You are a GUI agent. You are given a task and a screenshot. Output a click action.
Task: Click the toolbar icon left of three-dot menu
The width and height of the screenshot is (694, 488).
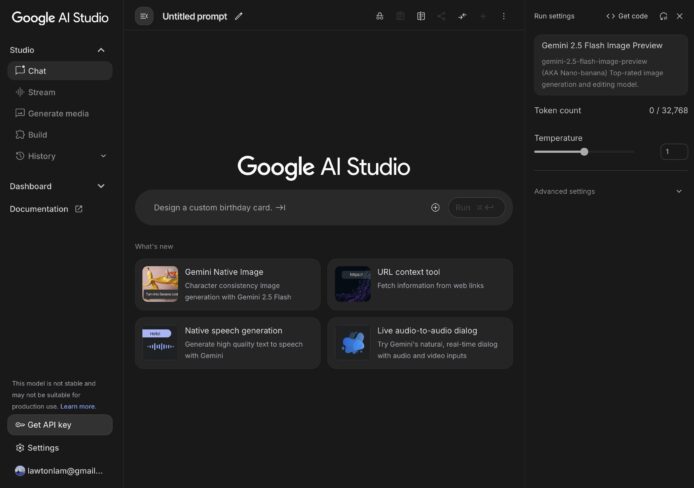click(483, 16)
